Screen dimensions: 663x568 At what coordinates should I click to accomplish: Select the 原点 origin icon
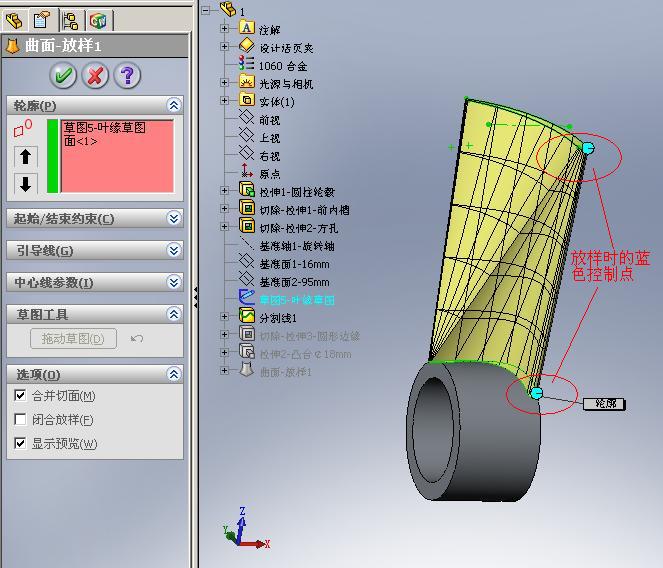click(x=247, y=171)
